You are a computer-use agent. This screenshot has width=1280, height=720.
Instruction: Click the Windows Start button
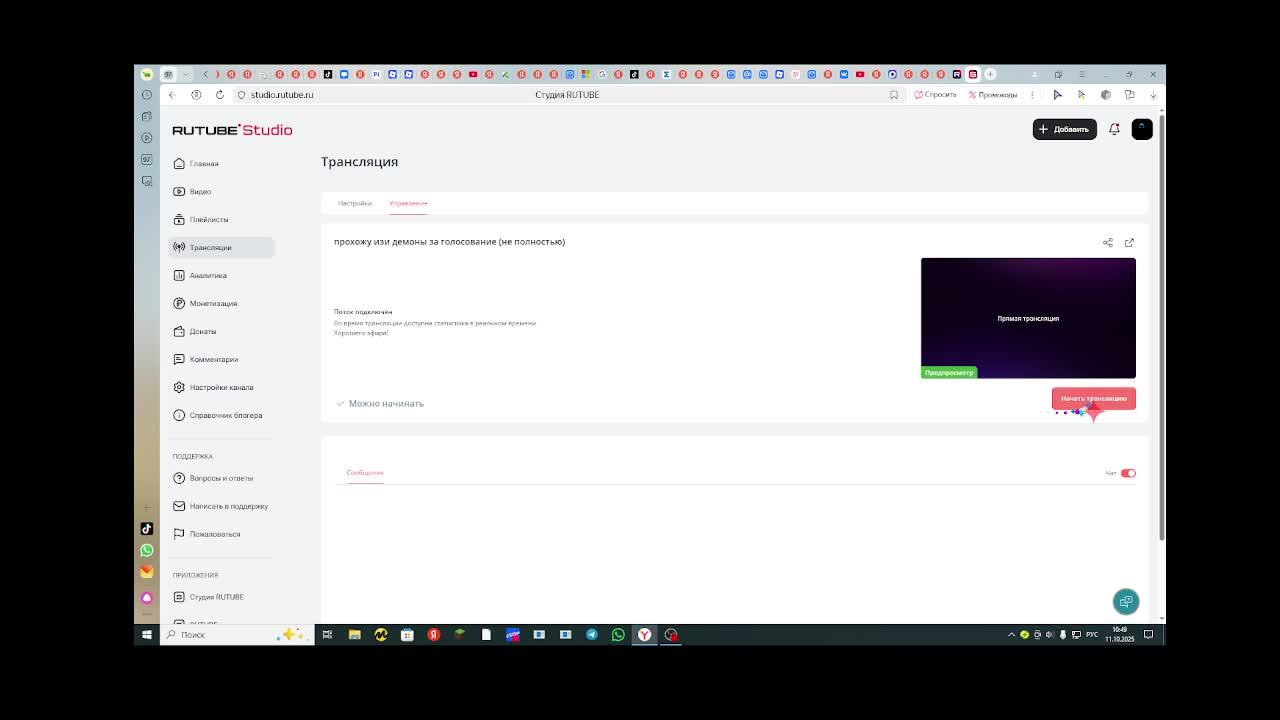pos(147,635)
